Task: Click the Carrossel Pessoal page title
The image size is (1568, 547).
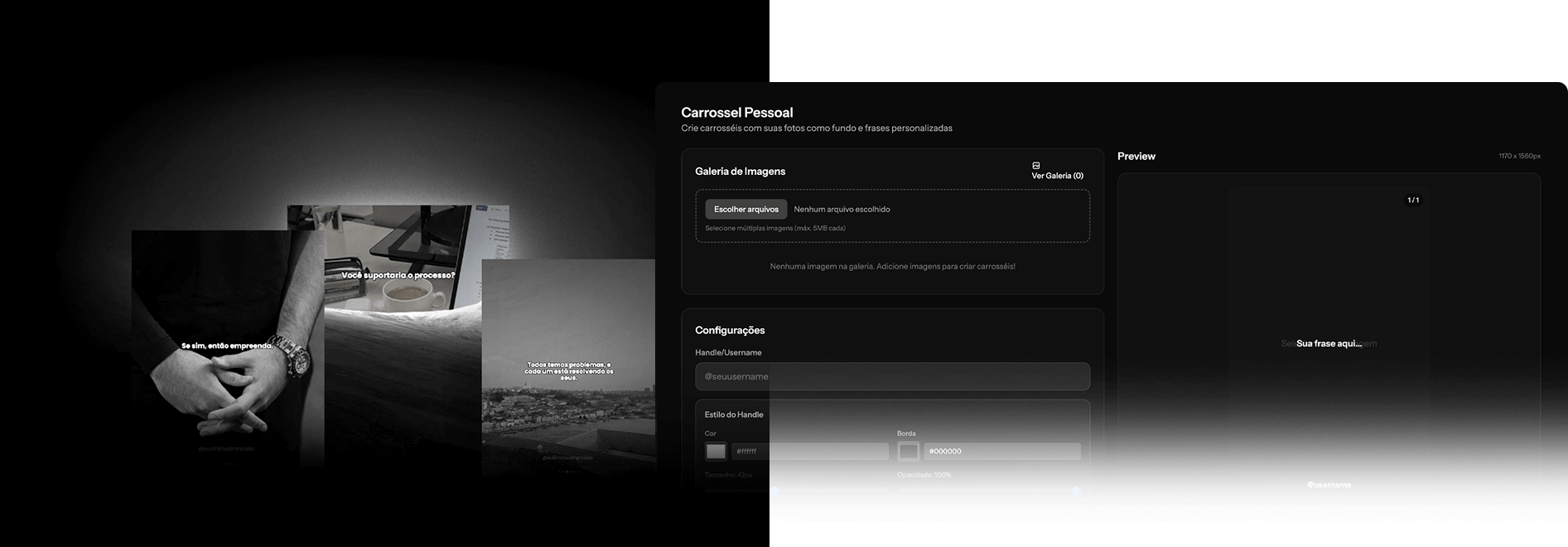Action: pos(736,113)
